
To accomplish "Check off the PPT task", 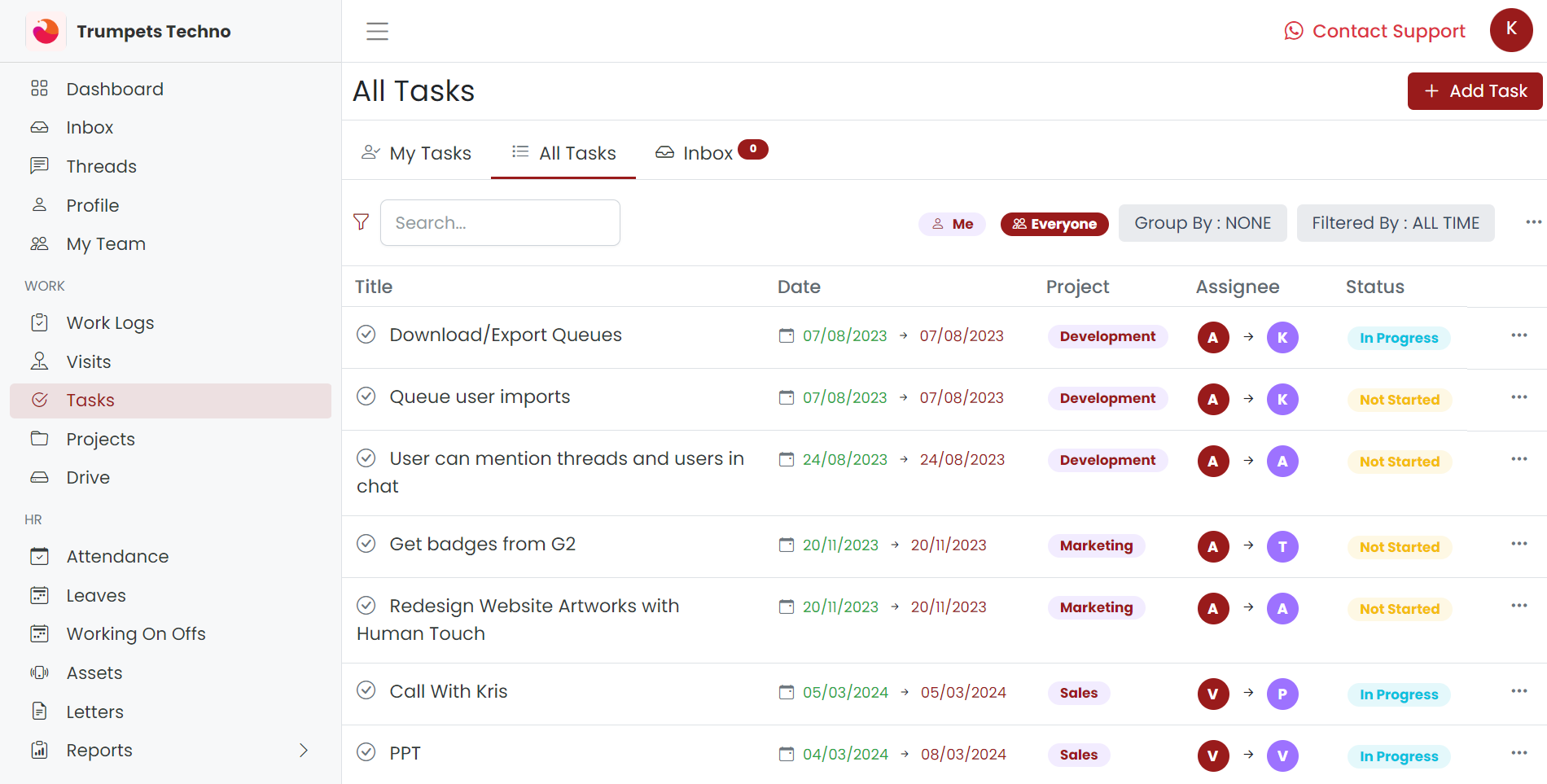I will (366, 752).
